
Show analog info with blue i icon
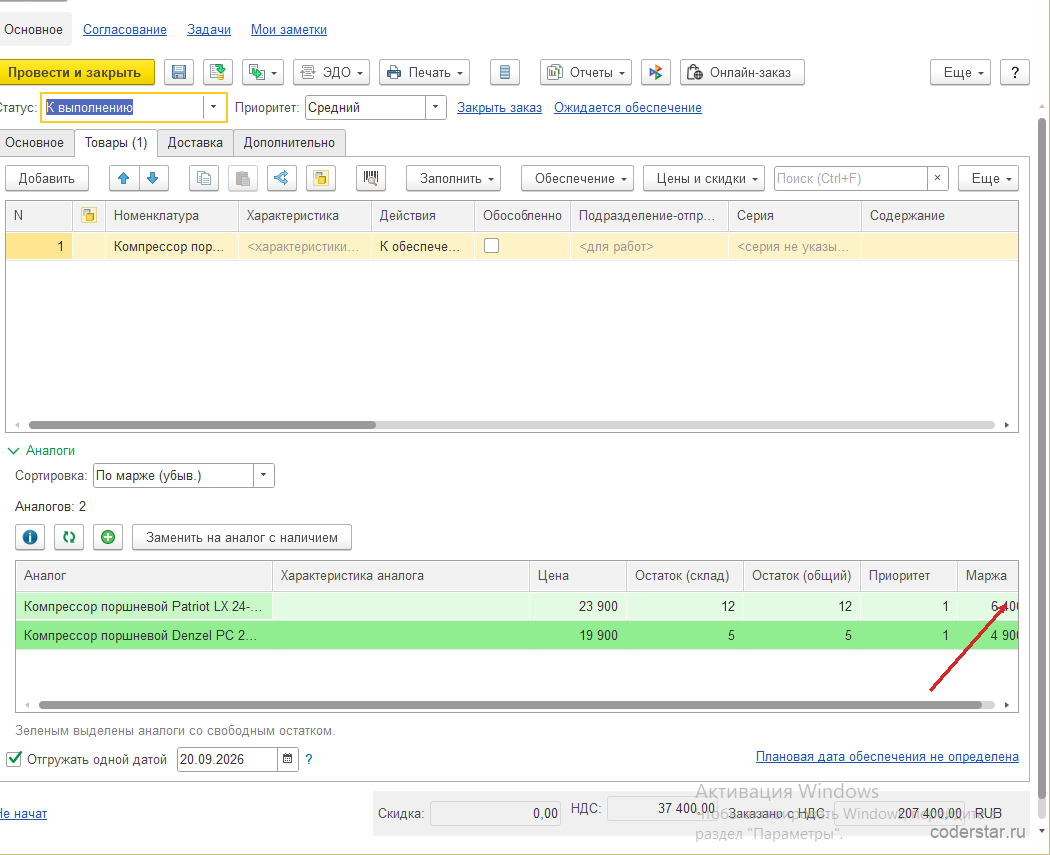click(30, 537)
